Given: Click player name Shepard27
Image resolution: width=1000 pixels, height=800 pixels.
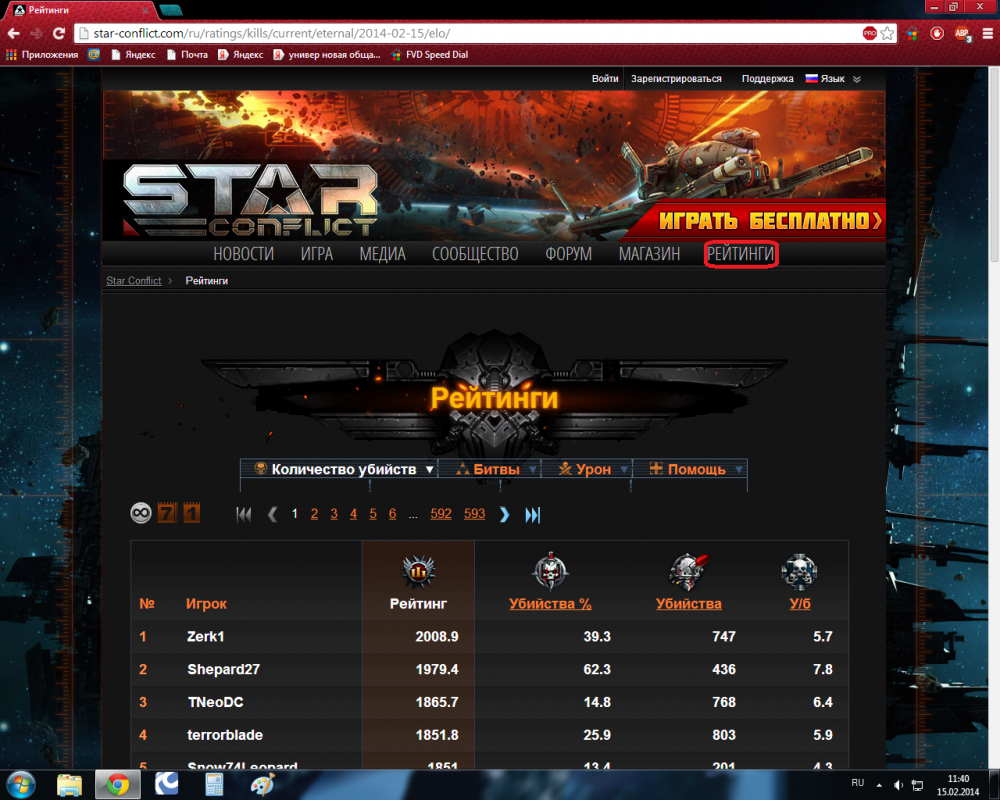Looking at the screenshot, I should click(223, 669).
